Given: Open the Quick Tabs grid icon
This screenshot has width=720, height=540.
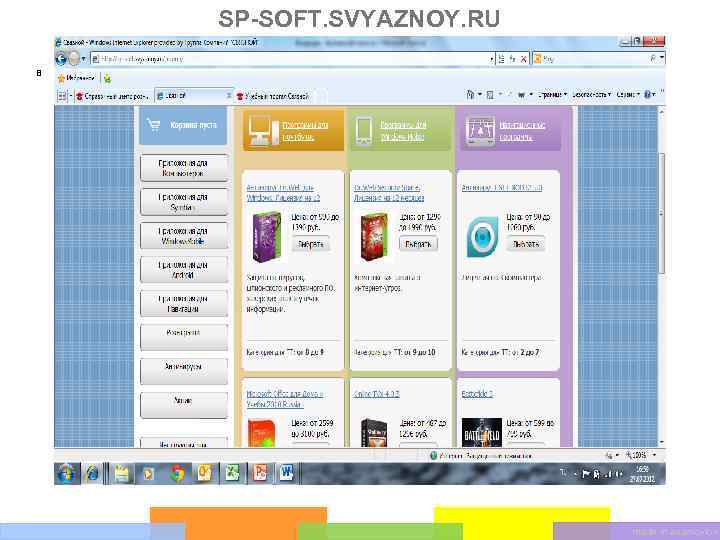Looking at the screenshot, I should click(62, 96).
